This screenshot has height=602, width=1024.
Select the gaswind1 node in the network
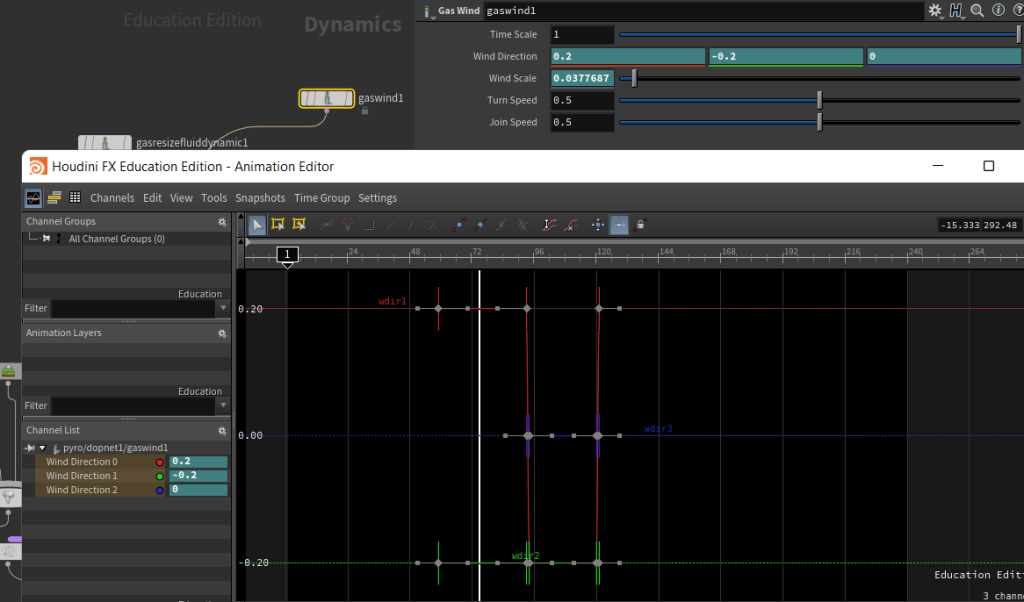pos(327,99)
